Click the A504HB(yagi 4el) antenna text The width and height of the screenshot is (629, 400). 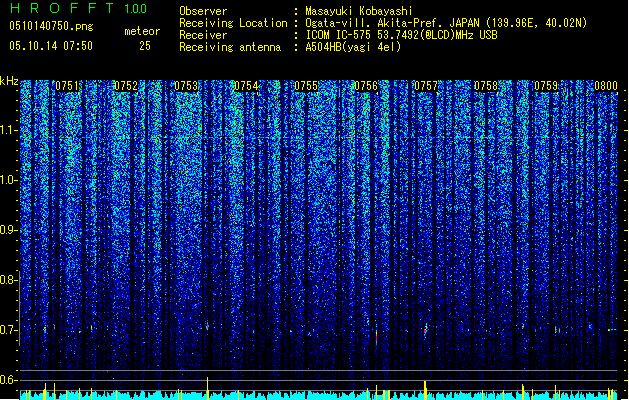pyautogui.click(x=353, y=47)
